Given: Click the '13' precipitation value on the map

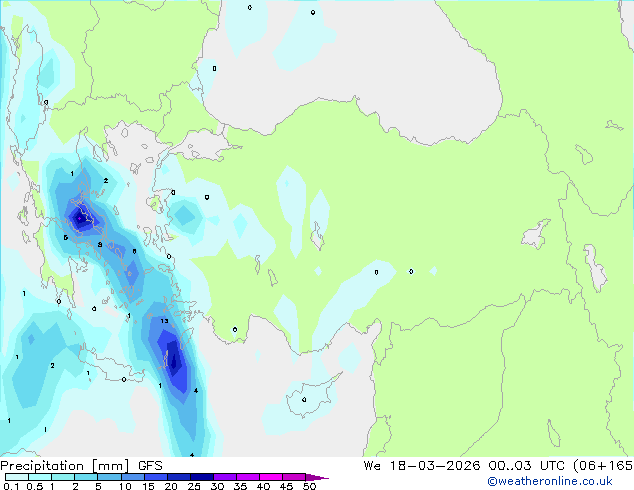Looking at the screenshot, I should pos(164,321).
